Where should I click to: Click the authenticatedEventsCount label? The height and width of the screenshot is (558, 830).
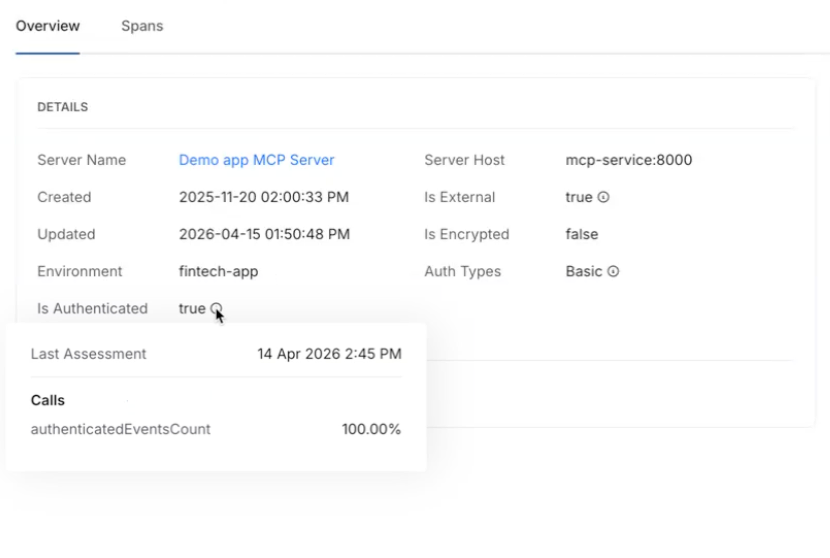120,429
